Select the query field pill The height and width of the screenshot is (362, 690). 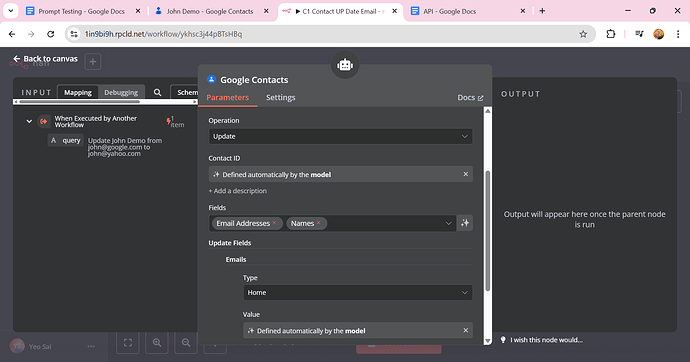pyautogui.click(x=66, y=140)
